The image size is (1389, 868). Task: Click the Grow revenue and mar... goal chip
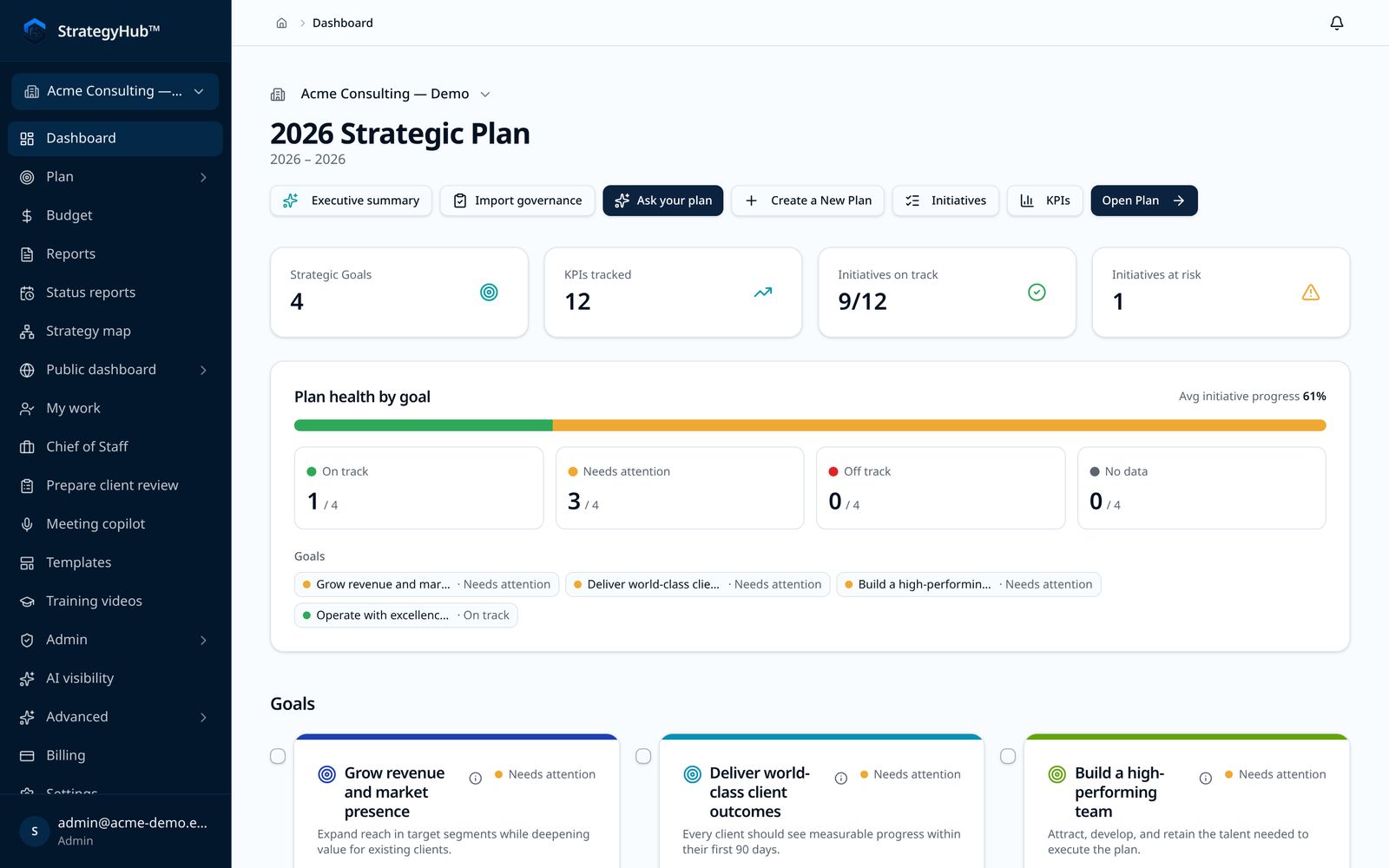(427, 584)
